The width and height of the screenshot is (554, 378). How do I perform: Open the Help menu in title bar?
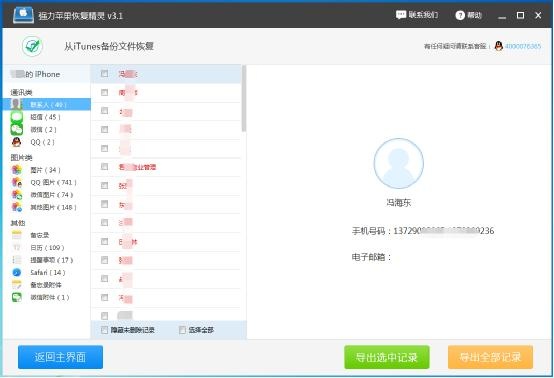(x=468, y=15)
